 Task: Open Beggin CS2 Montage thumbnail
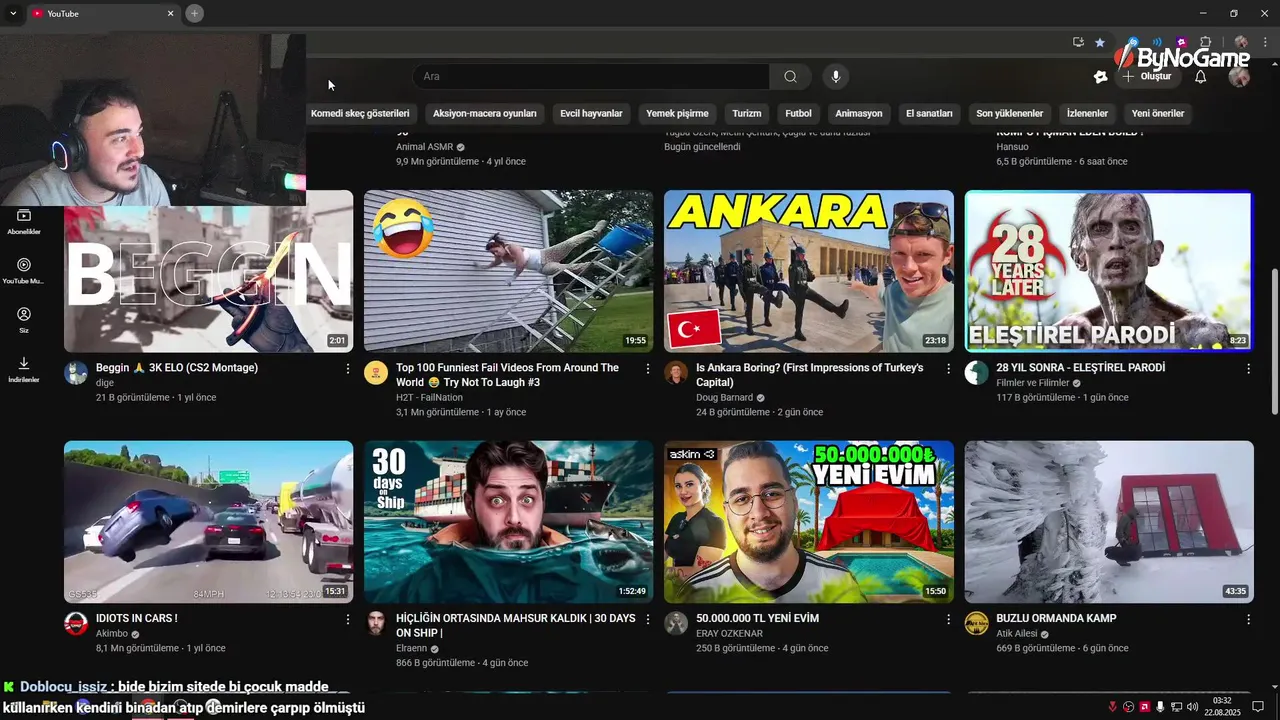click(x=208, y=271)
